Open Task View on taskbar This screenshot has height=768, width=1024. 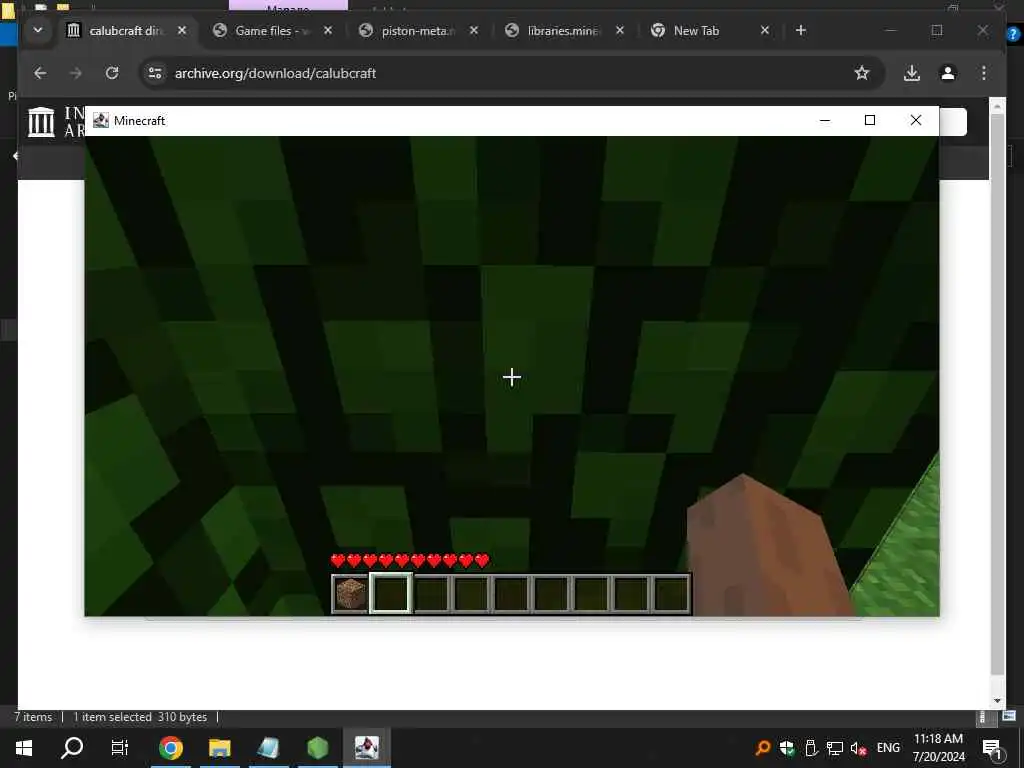click(120, 748)
